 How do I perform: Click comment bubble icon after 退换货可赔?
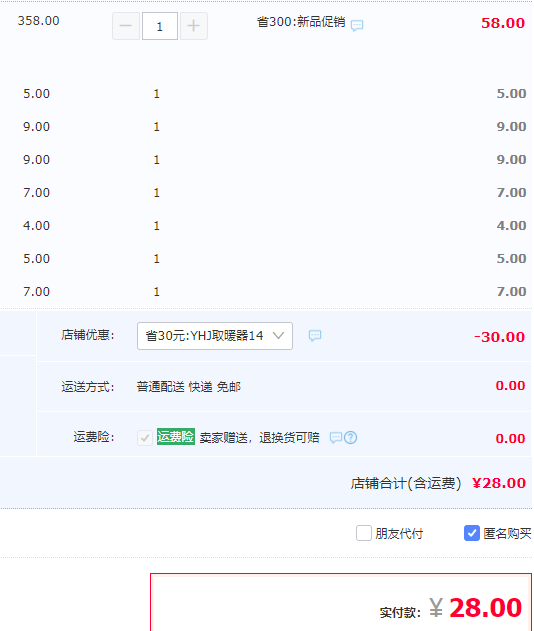point(336,437)
